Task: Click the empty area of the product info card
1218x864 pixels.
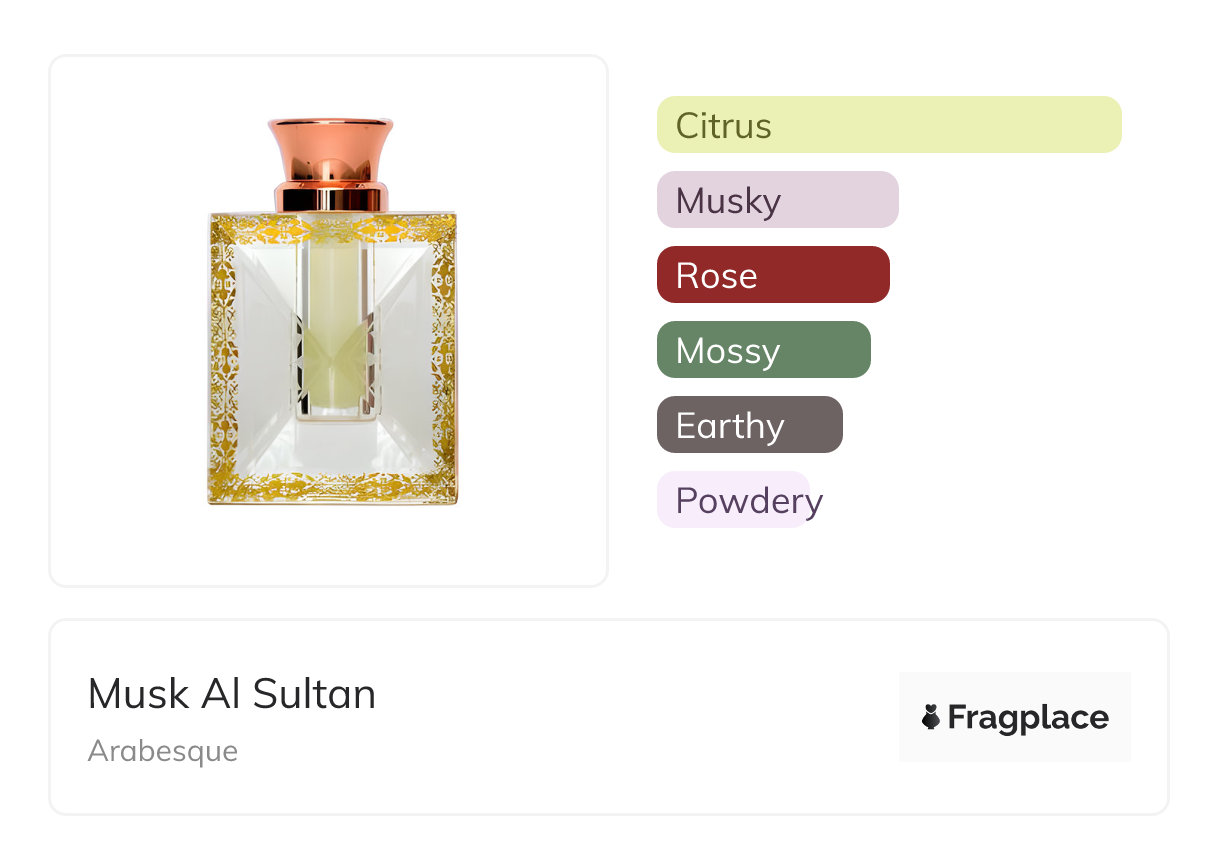Action: click(620, 720)
